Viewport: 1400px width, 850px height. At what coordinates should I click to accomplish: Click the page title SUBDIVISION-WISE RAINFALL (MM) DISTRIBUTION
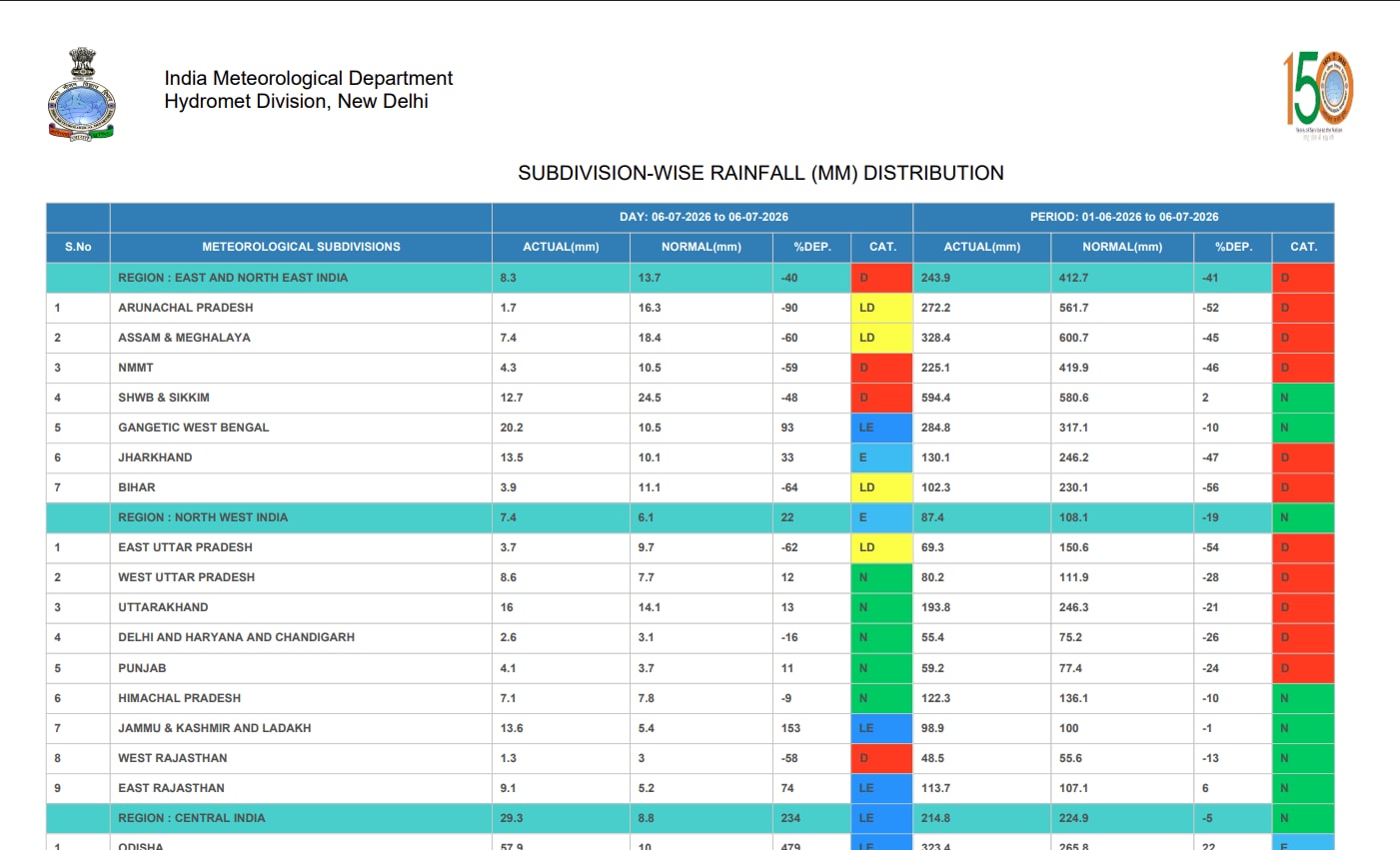coord(760,173)
